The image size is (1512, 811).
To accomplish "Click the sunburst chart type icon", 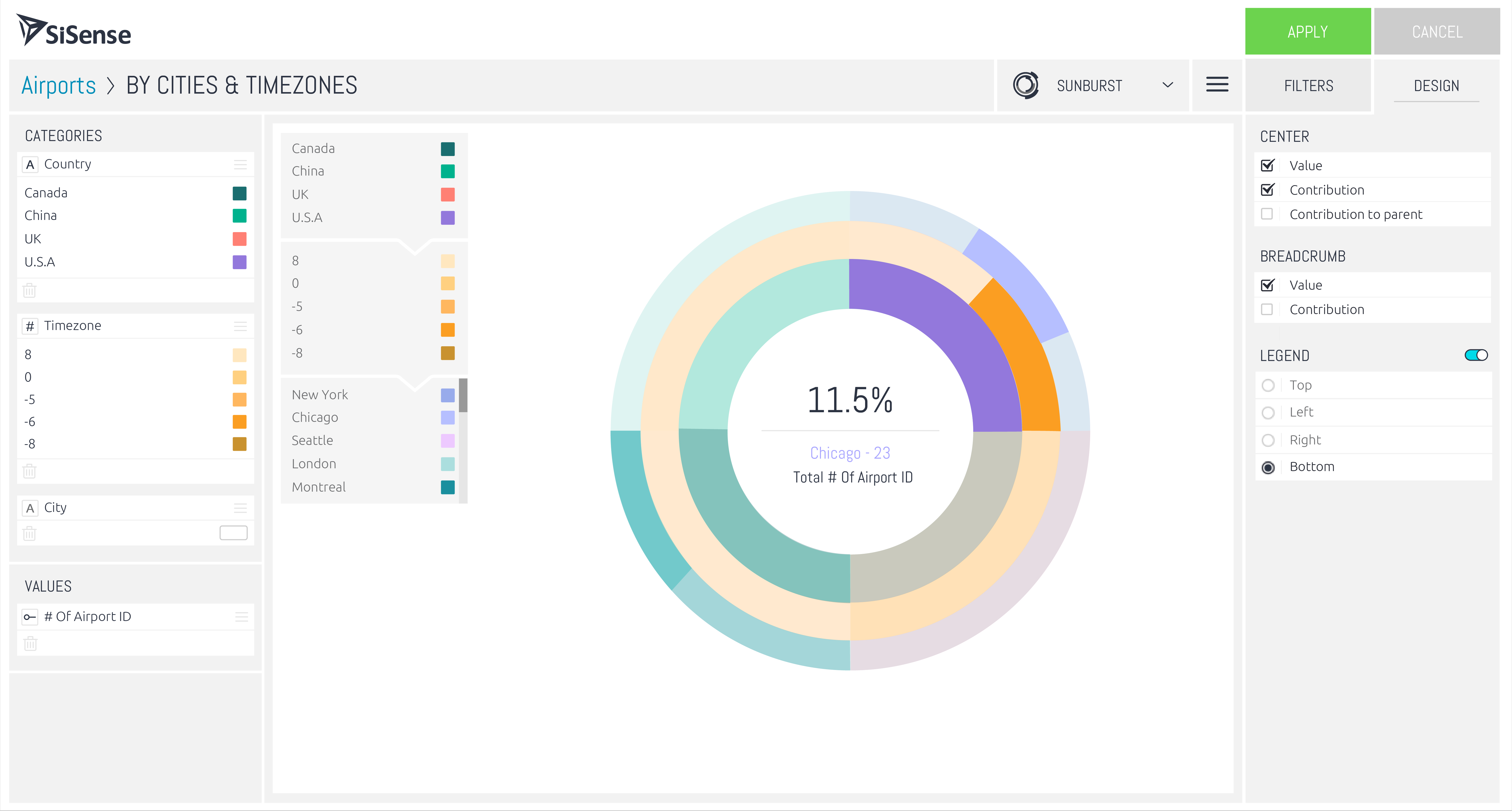I will coord(1025,85).
